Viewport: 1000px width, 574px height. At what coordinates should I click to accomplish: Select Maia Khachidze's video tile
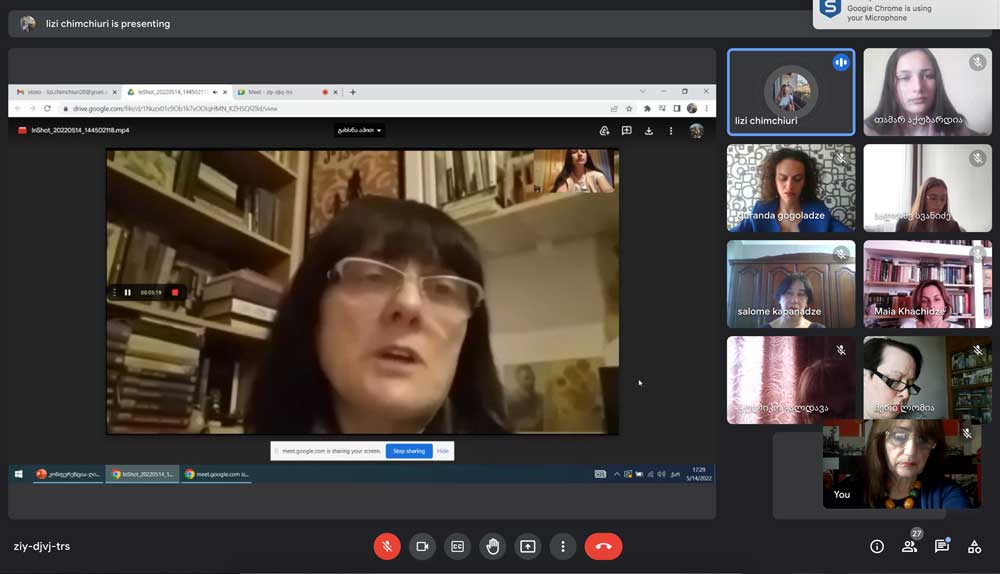click(x=927, y=284)
